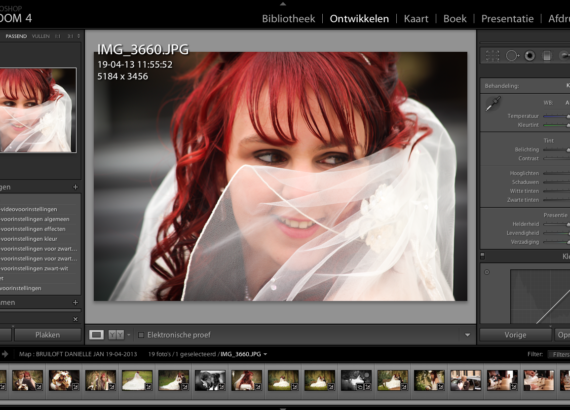Adjust the Levendigheid slider
570x410 pixels.
pyautogui.click(x=556, y=233)
